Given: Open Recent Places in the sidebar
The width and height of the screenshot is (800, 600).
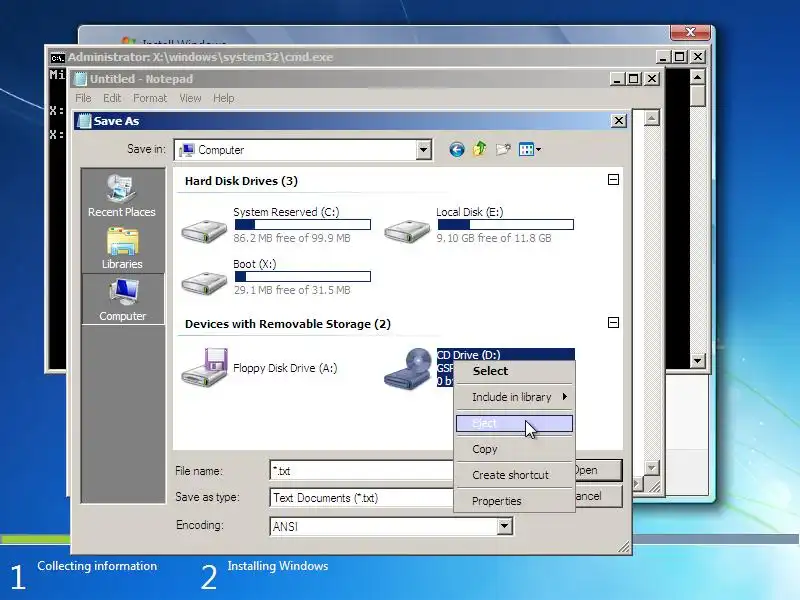Looking at the screenshot, I should [121, 196].
